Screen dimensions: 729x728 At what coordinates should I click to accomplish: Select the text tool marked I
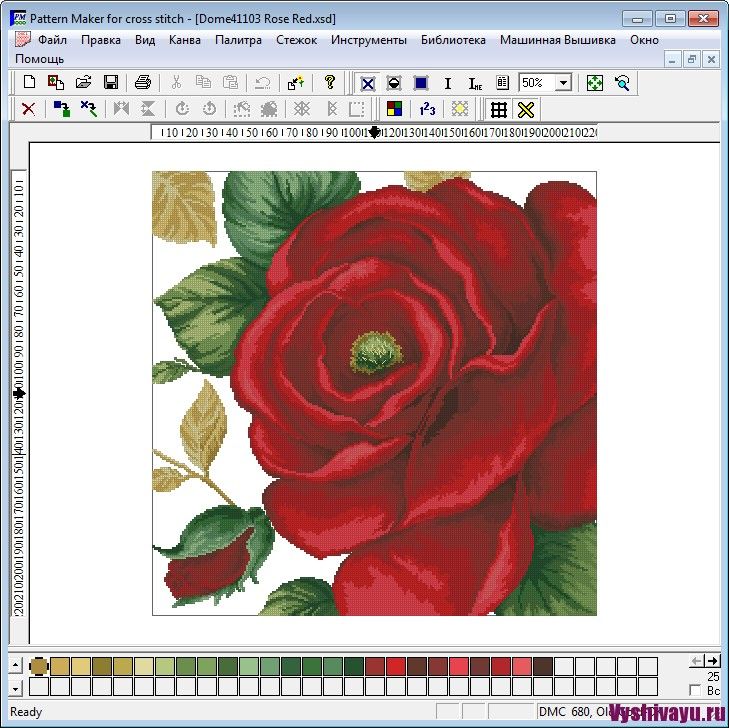[448, 83]
